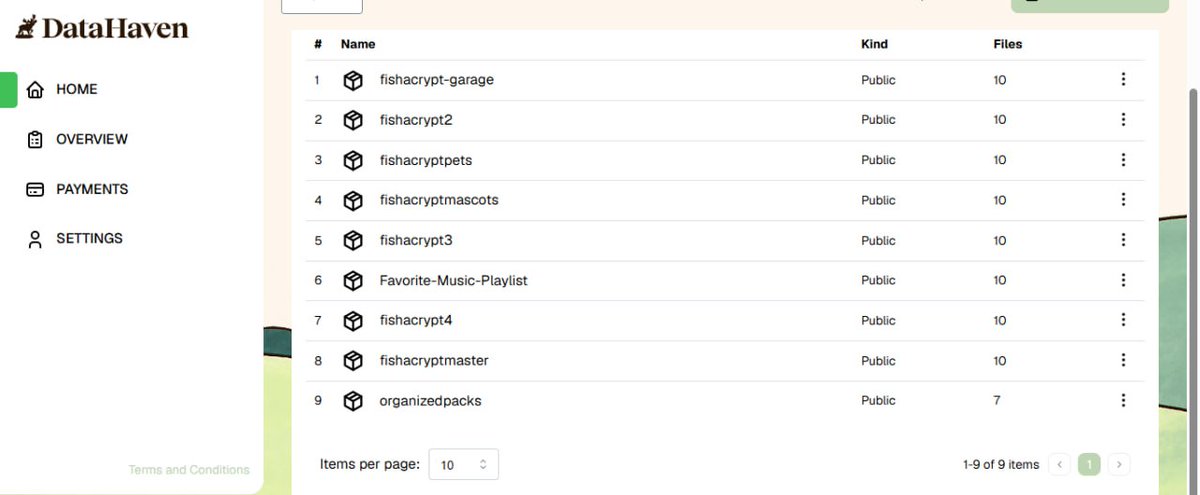Image resolution: width=1200 pixels, height=495 pixels.
Task: Click the cube icon for fishacrypt2
Action: 353,120
